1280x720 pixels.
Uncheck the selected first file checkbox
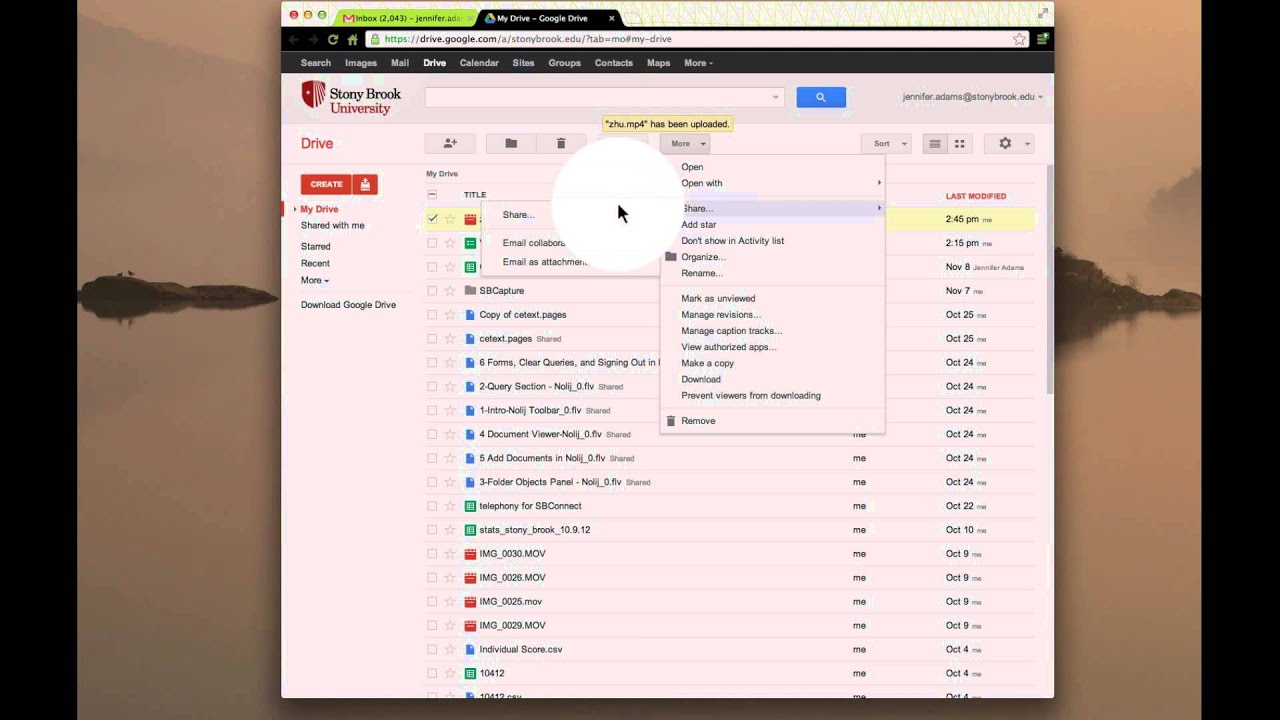click(432, 219)
